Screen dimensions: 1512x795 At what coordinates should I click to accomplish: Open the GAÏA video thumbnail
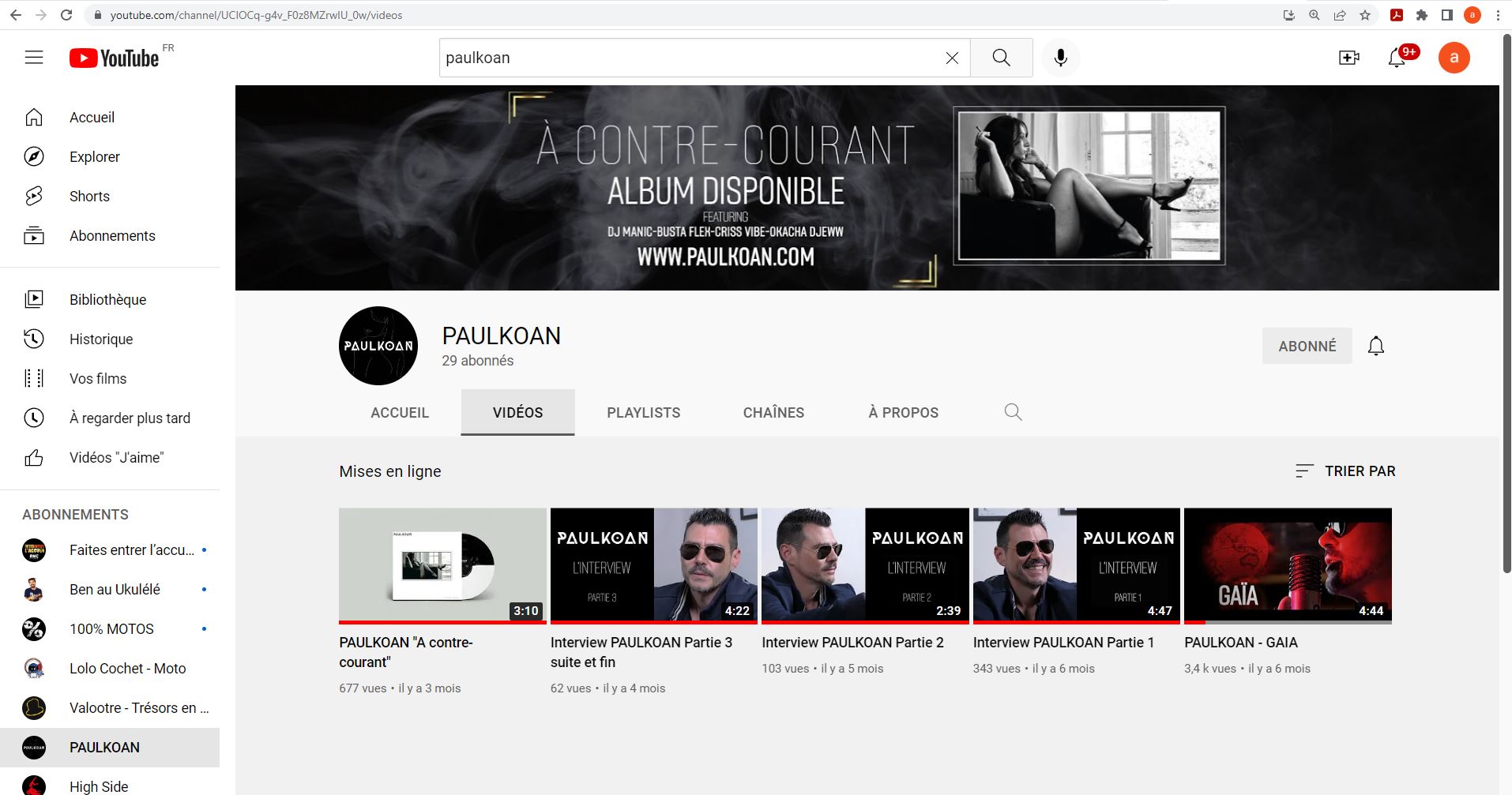tap(1288, 565)
